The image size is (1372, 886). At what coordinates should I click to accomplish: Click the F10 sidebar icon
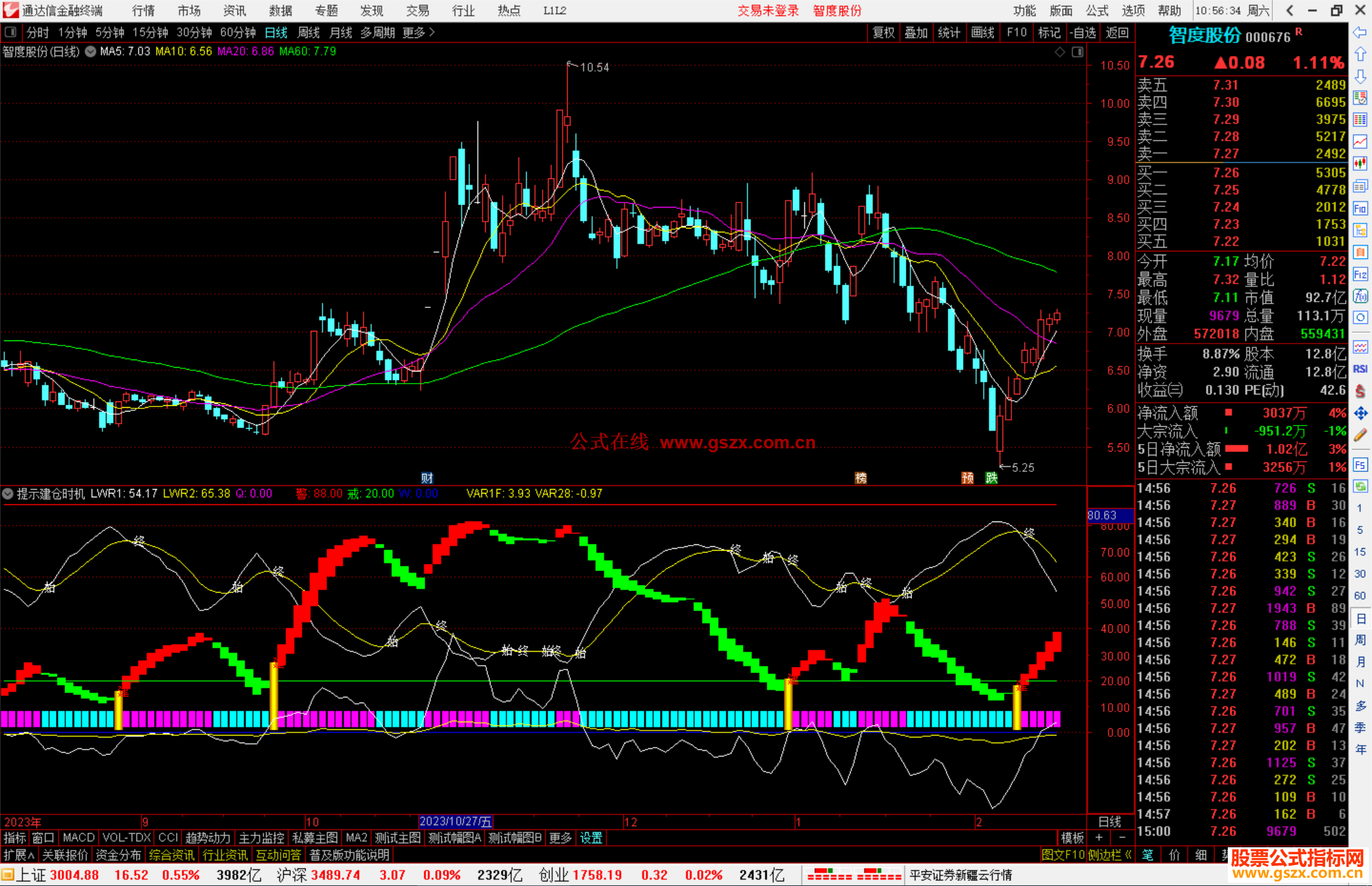pyautogui.click(x=1360, y=209)
